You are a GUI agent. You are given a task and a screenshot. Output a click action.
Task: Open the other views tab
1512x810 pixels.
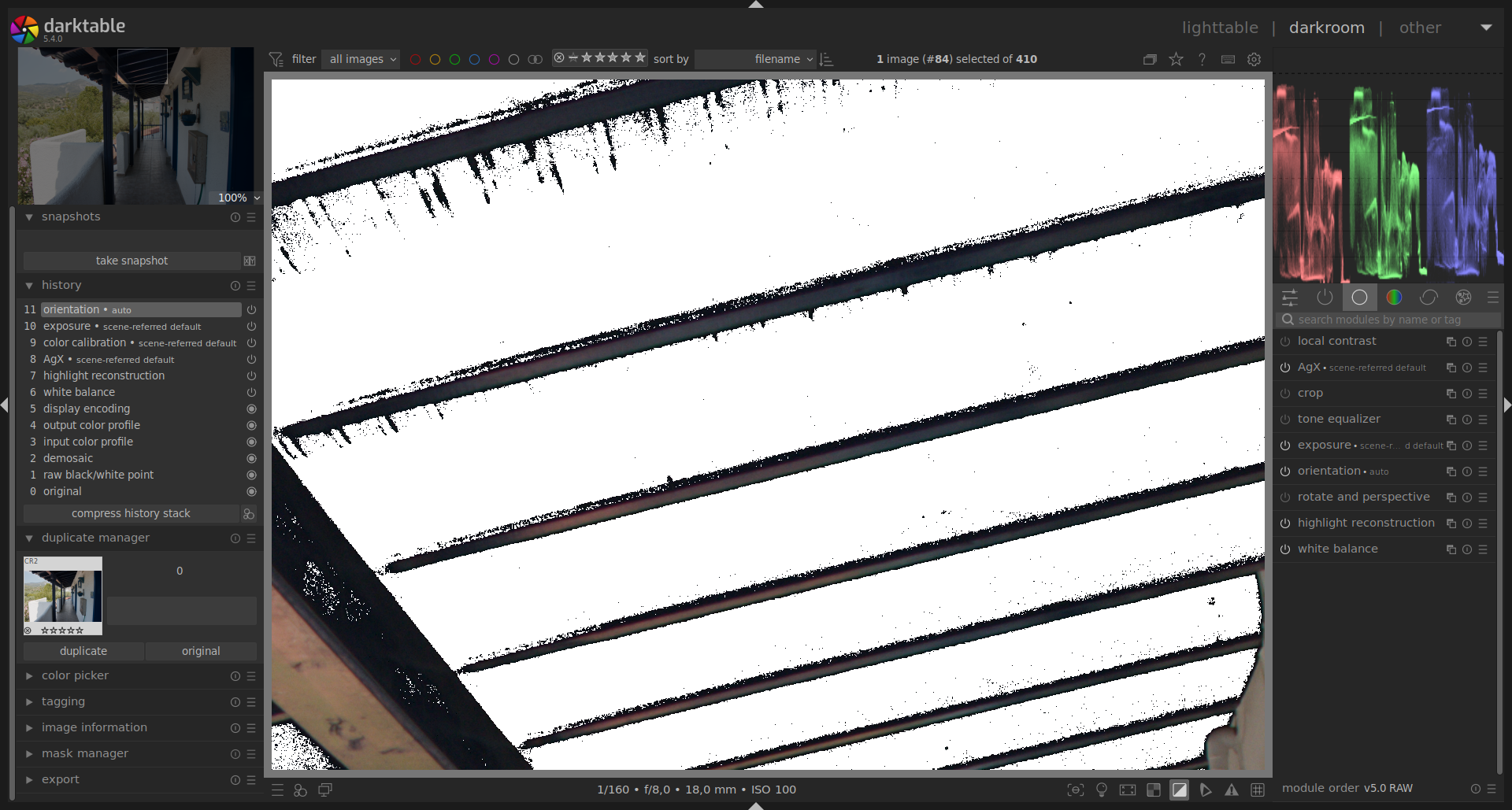(1420, 28)
